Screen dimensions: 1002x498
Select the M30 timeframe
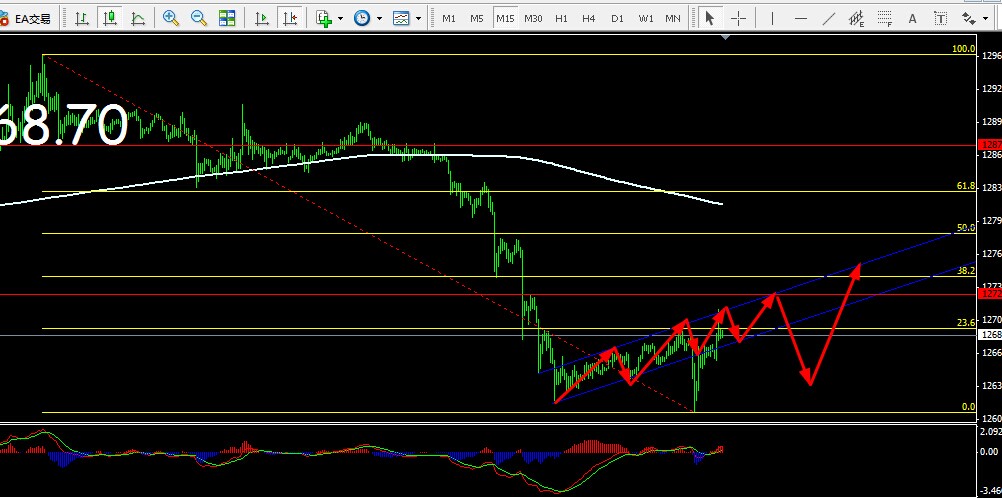coord(533,19)
